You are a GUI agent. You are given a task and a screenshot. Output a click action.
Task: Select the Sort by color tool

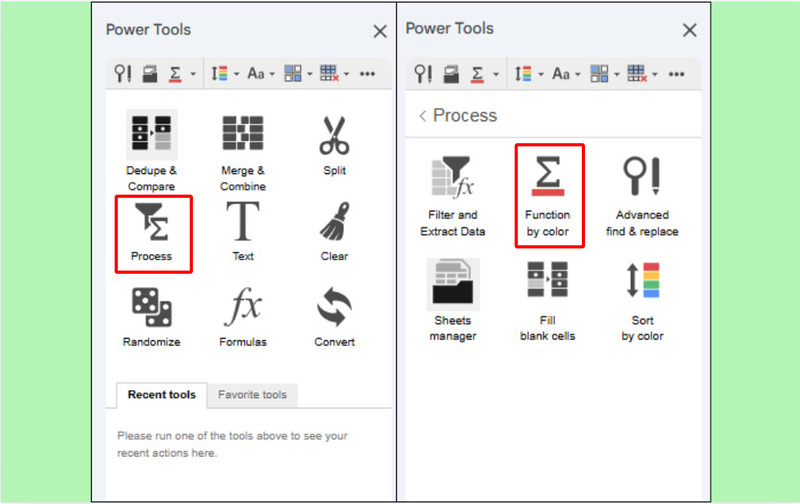(x=642, y=300)
